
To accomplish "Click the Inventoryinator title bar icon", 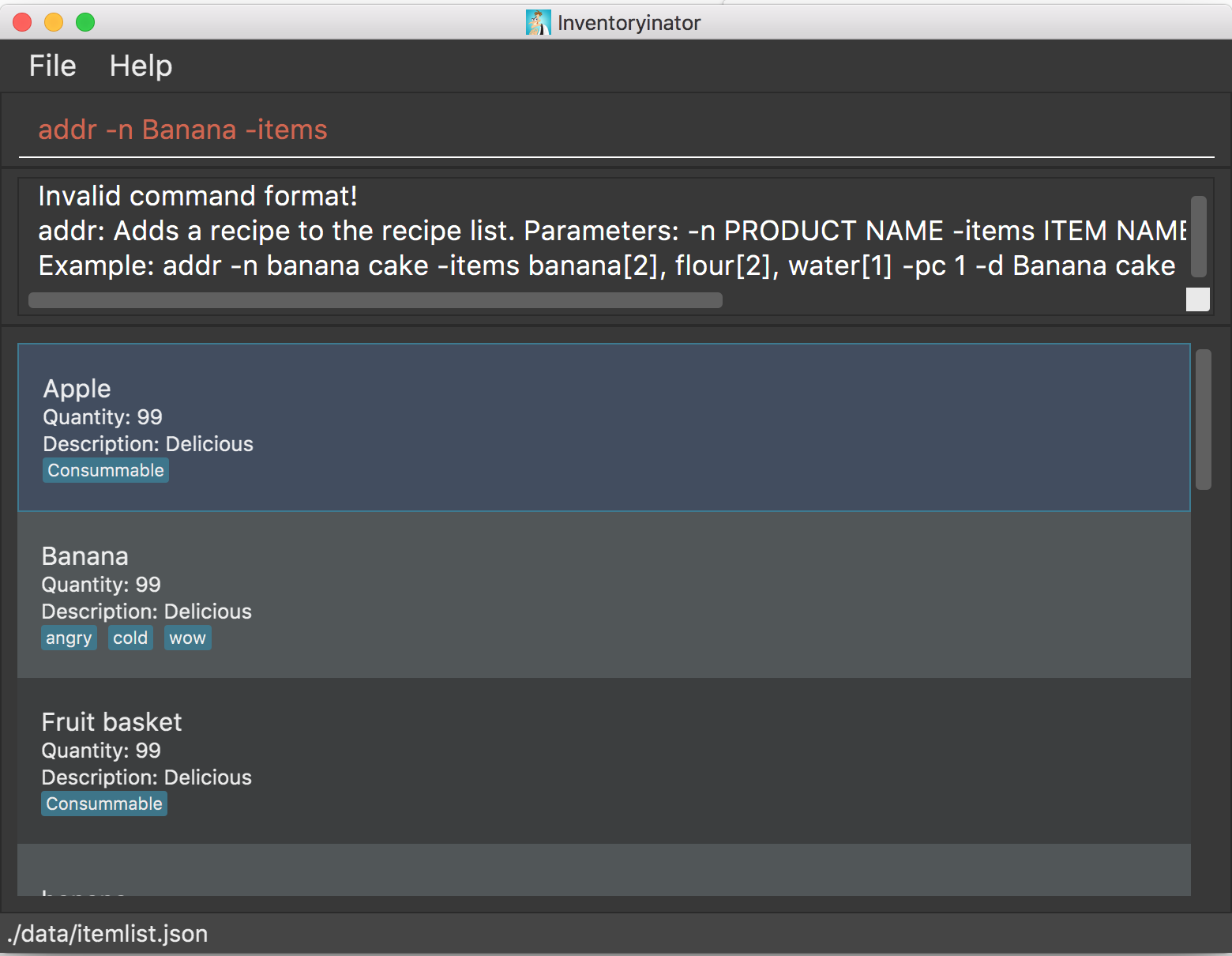I will click(x=538, y=22).
